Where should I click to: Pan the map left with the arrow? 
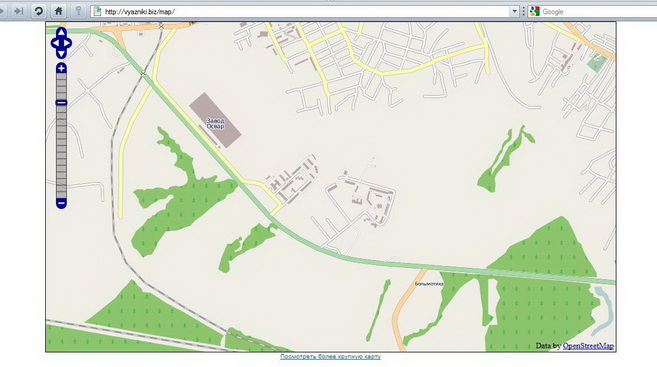click(56, 43)
